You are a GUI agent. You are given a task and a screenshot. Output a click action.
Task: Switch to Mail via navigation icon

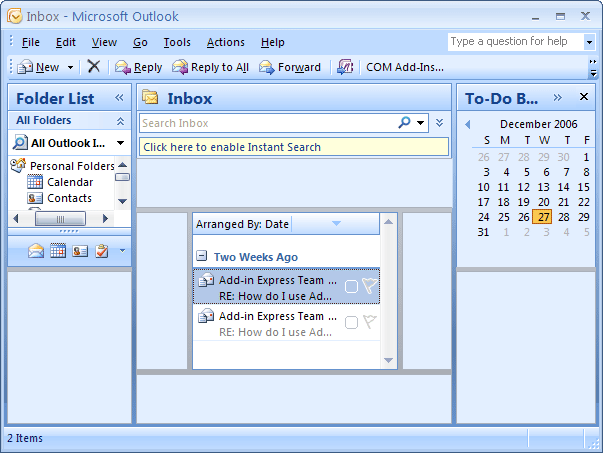[x=36, y=251]
